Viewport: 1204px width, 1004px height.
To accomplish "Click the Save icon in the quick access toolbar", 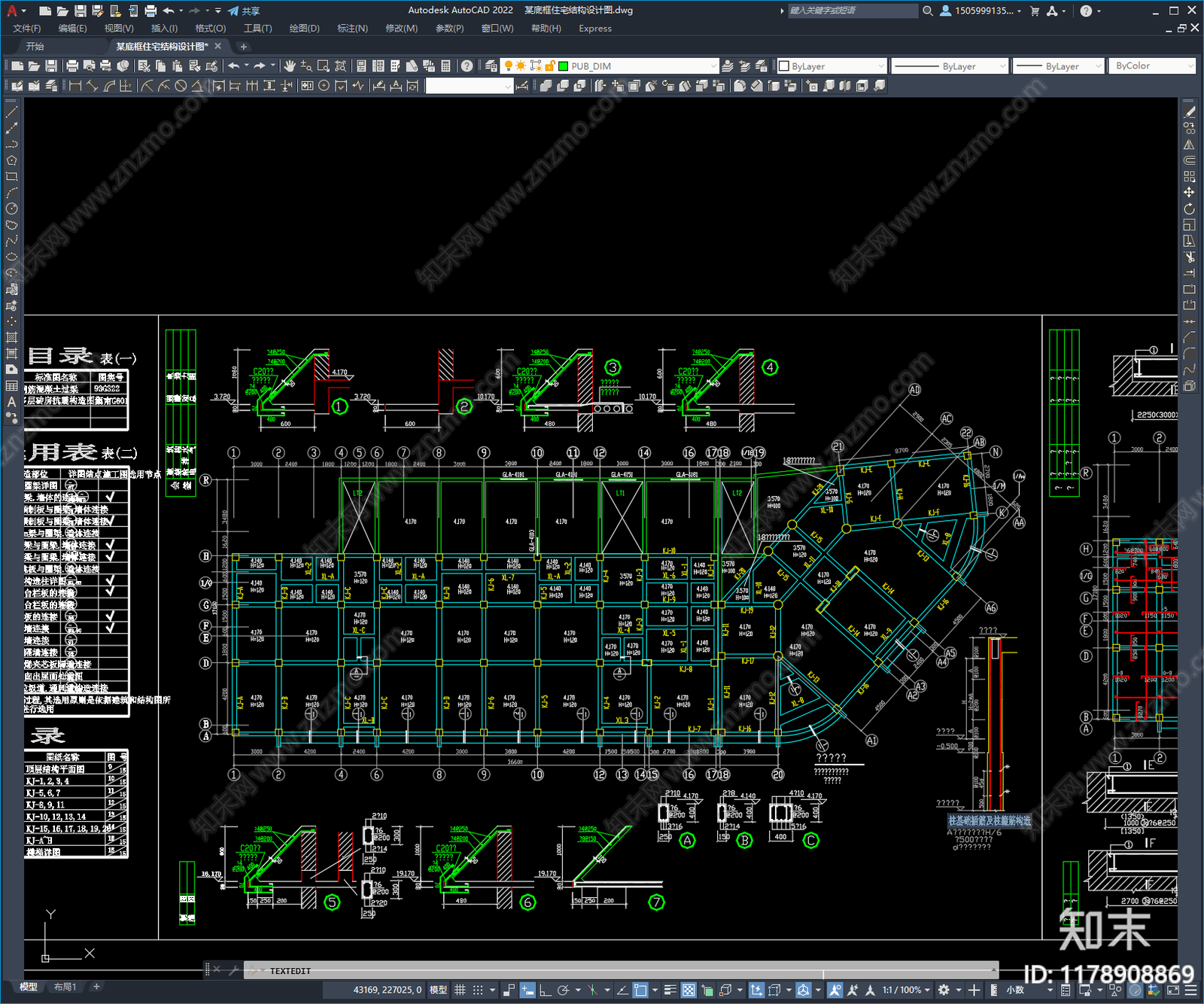I will click(x=80, y=11).
